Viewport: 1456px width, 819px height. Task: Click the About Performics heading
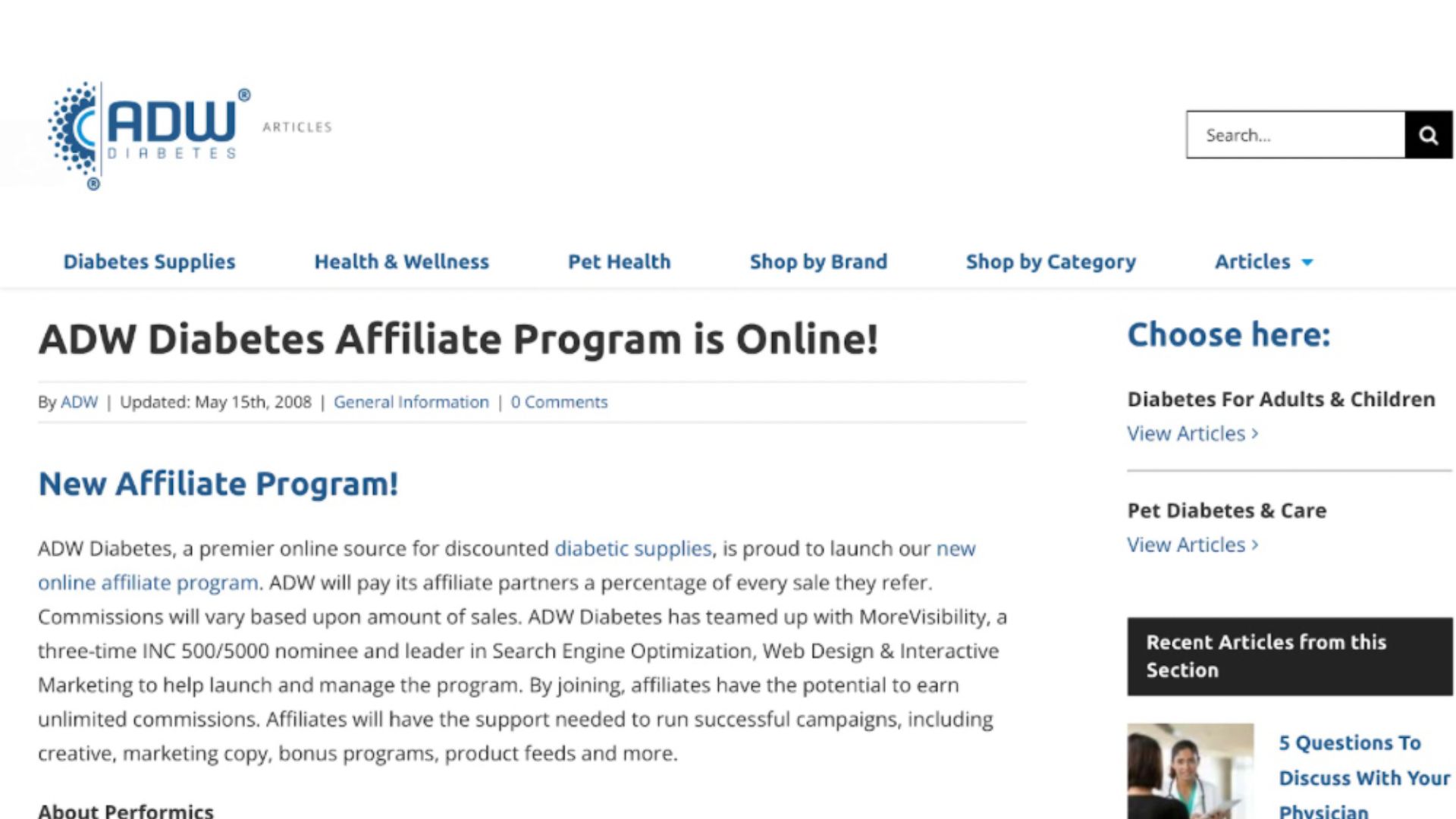pos(126,810)
